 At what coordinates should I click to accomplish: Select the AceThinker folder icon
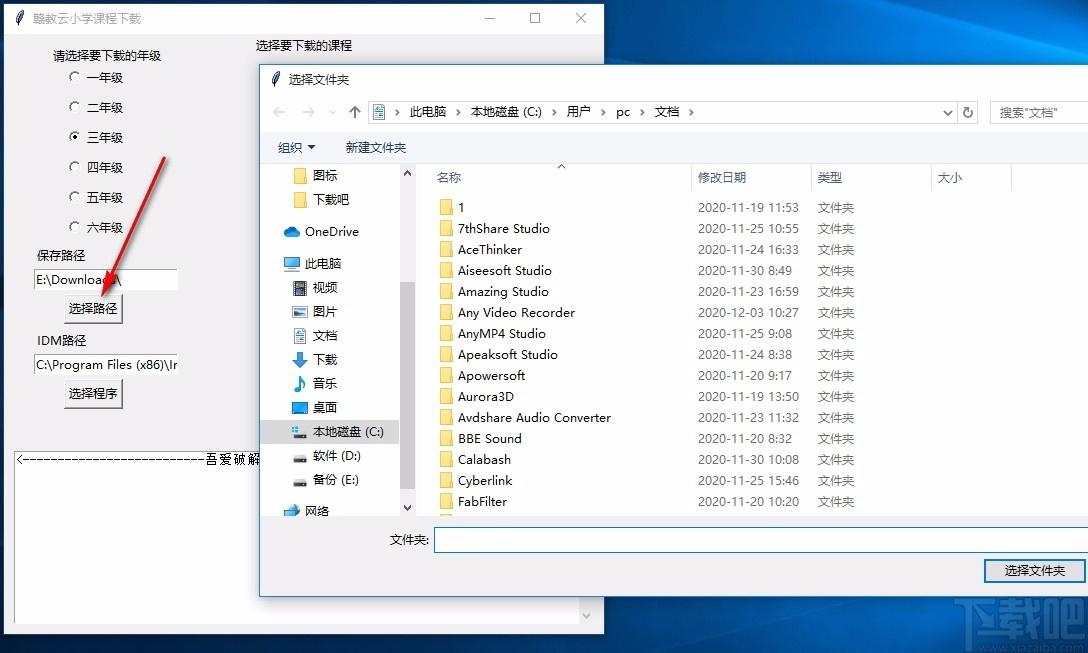tap(446, 249)
